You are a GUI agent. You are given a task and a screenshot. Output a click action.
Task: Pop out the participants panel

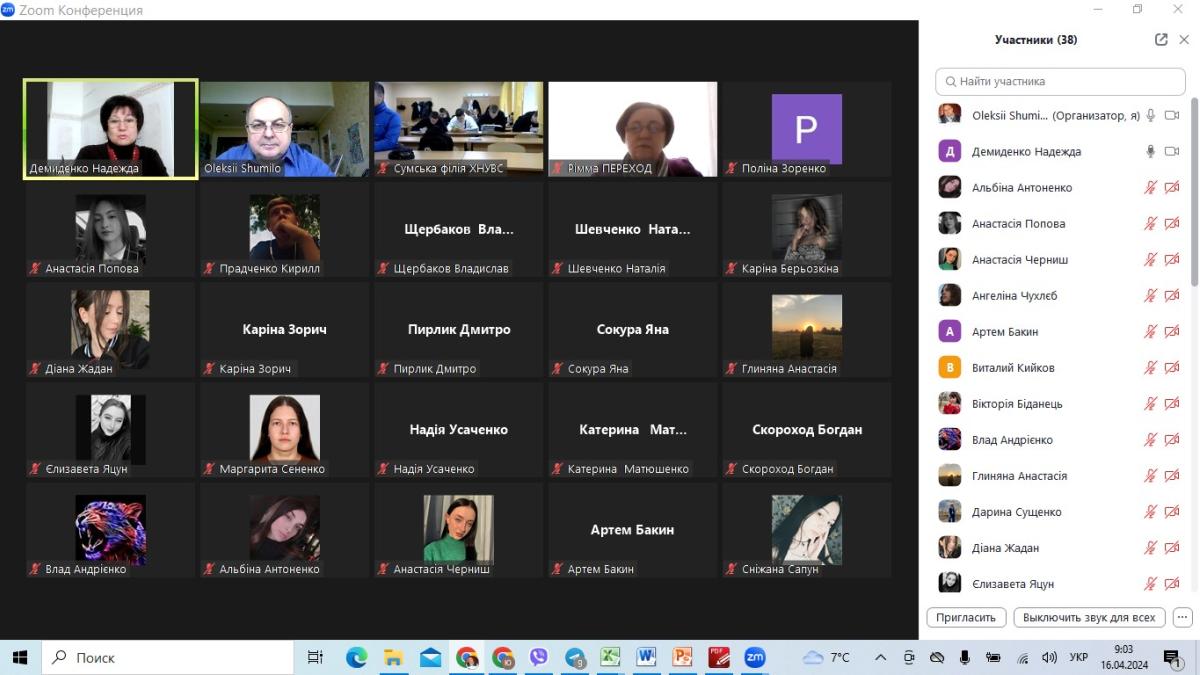click(x=1161, y=40)
